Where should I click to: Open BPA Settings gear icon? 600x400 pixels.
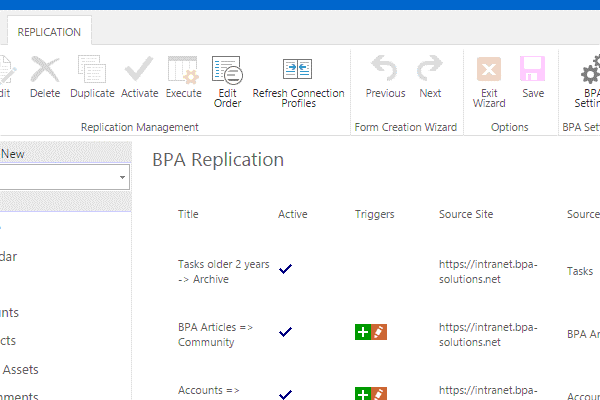pos(590,70)
